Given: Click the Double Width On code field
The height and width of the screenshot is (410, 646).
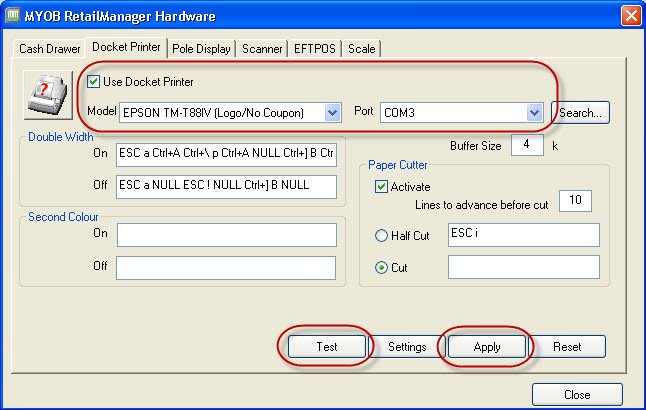Looking at the screenshot, I should [226, 155].
